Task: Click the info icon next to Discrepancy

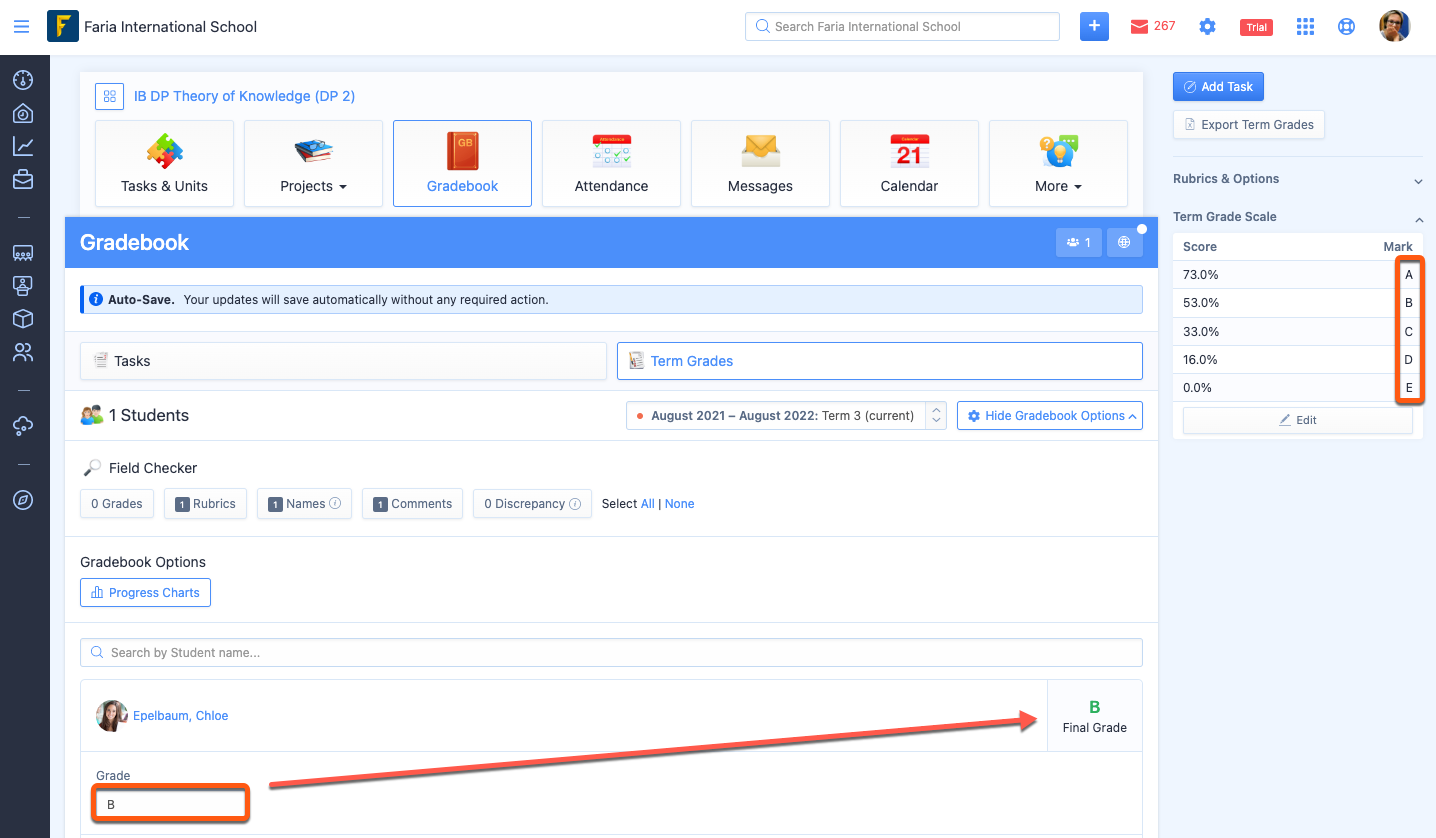Action: click(x=575, y=504)
